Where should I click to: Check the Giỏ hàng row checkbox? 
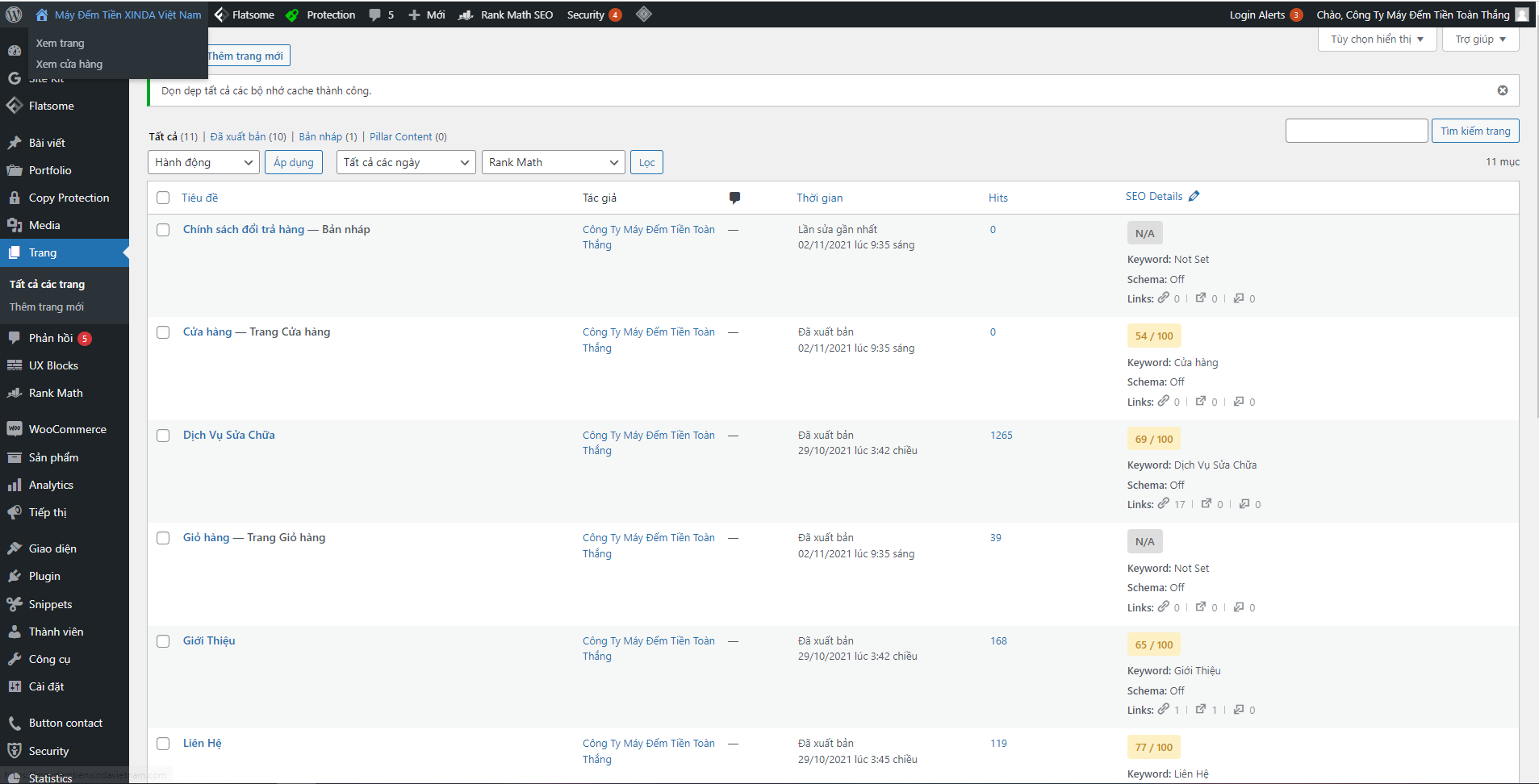coord(163,538)
